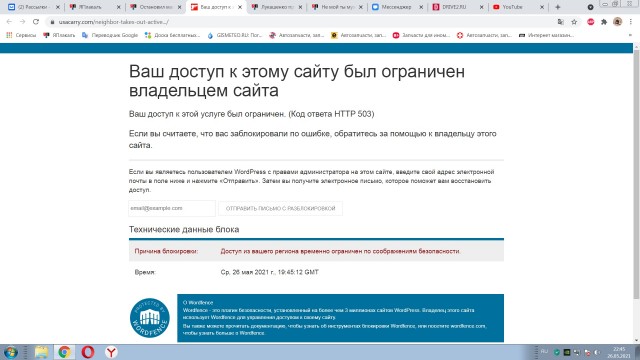Open the 'Интернет магазин' bookmark
Screen dimensions: 640x360
[x=546, y=36]
